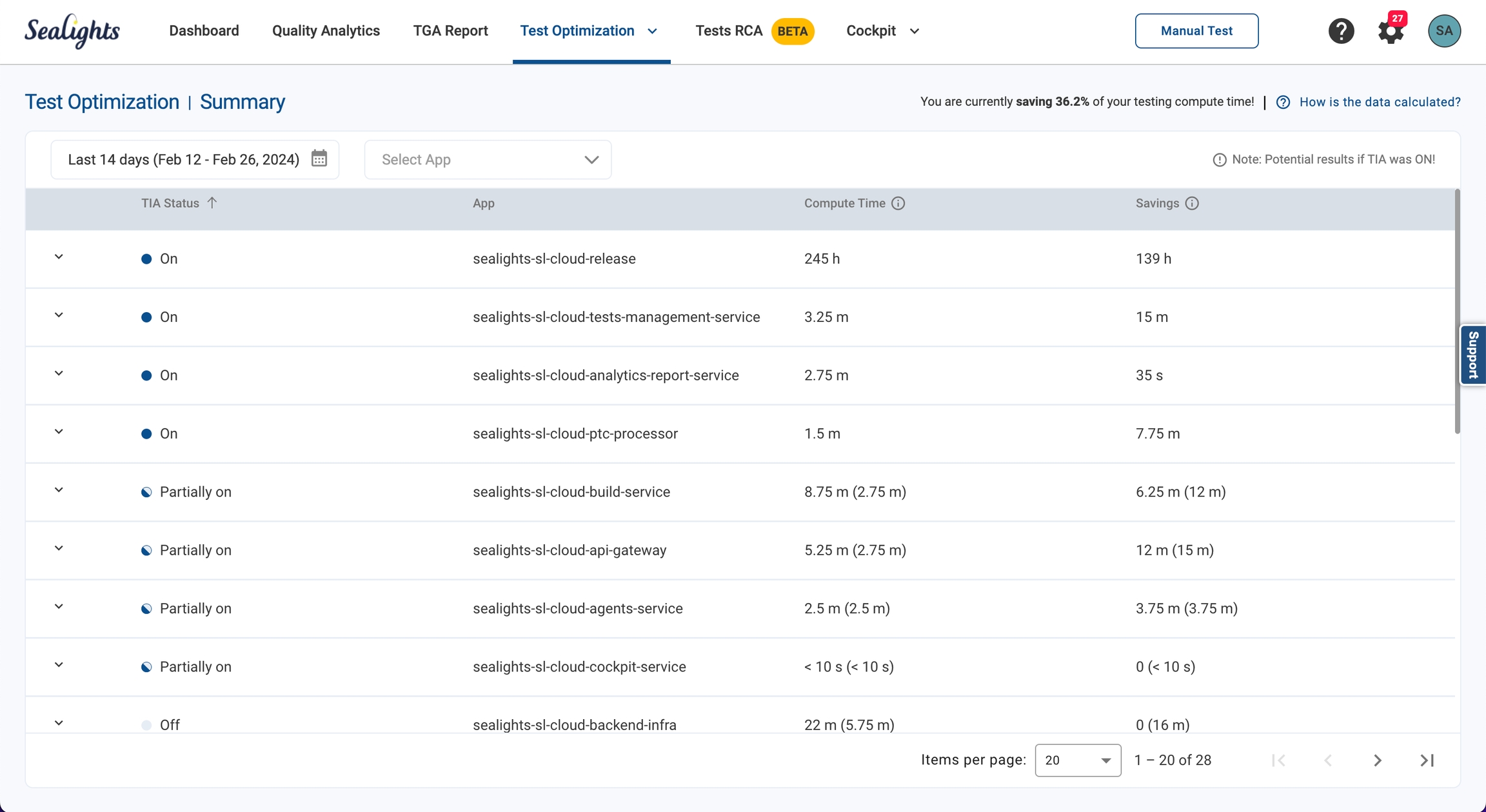1486x812 pixels.
Task: Open the Cockpit menu
Action: (882, 31)
